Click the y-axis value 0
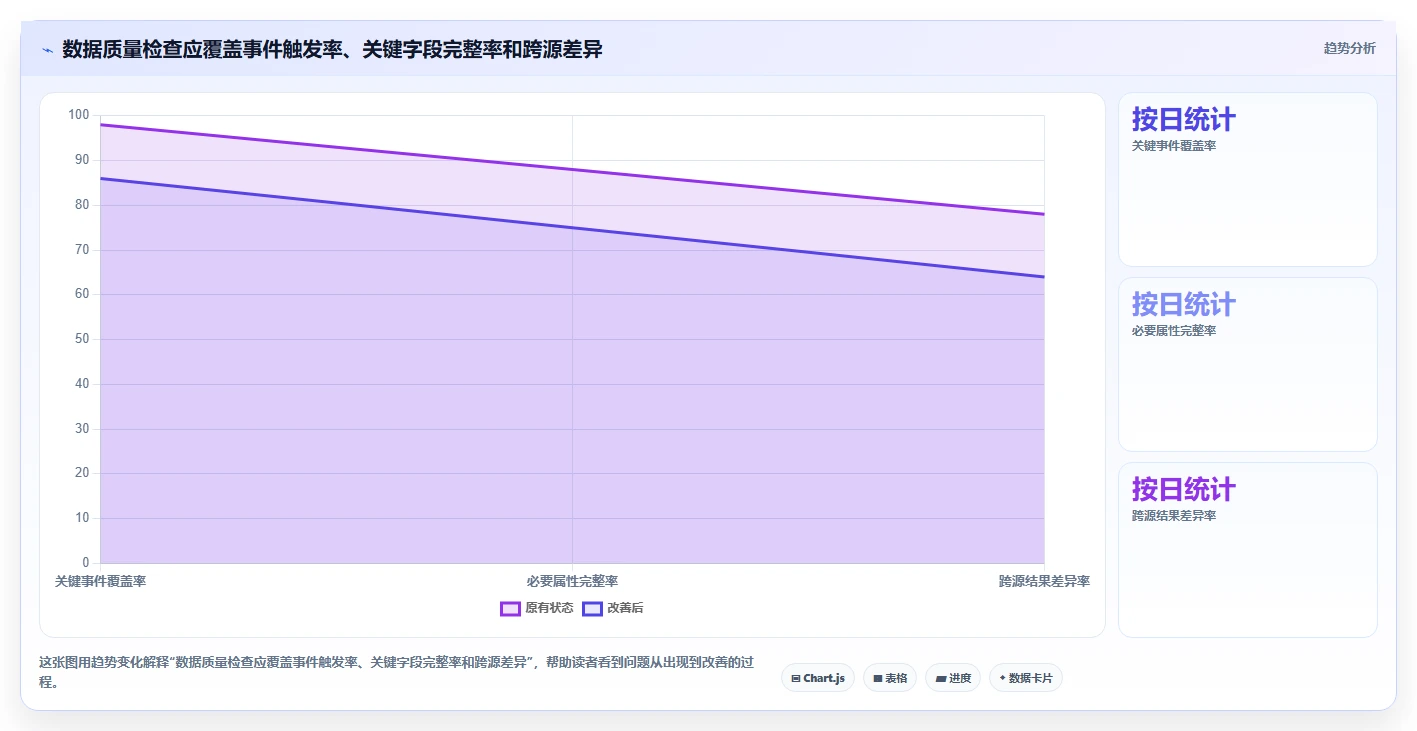 (x=86, y=563)
